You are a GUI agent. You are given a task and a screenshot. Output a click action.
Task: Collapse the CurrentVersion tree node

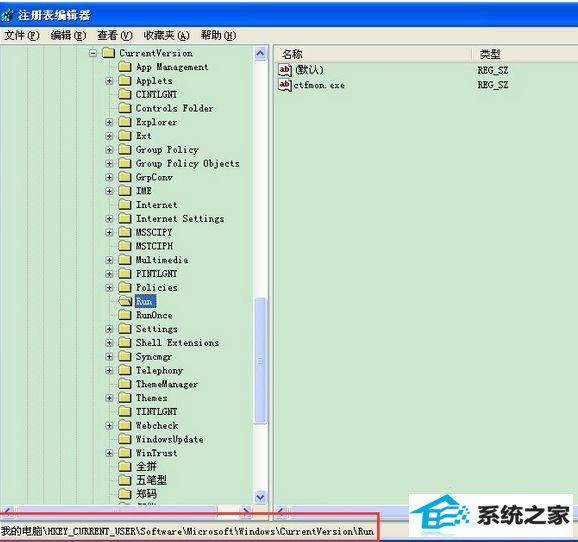93,53
